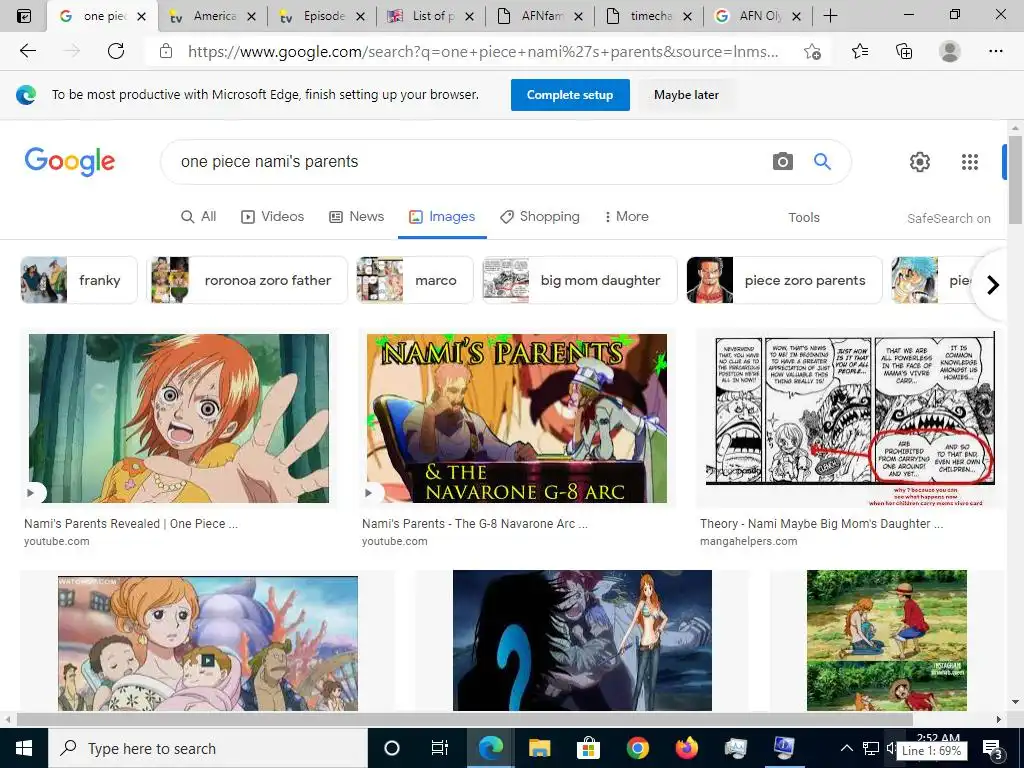The image size is (1024, 768).
Task: Focus the browser address bar URL
Action: 483,52
